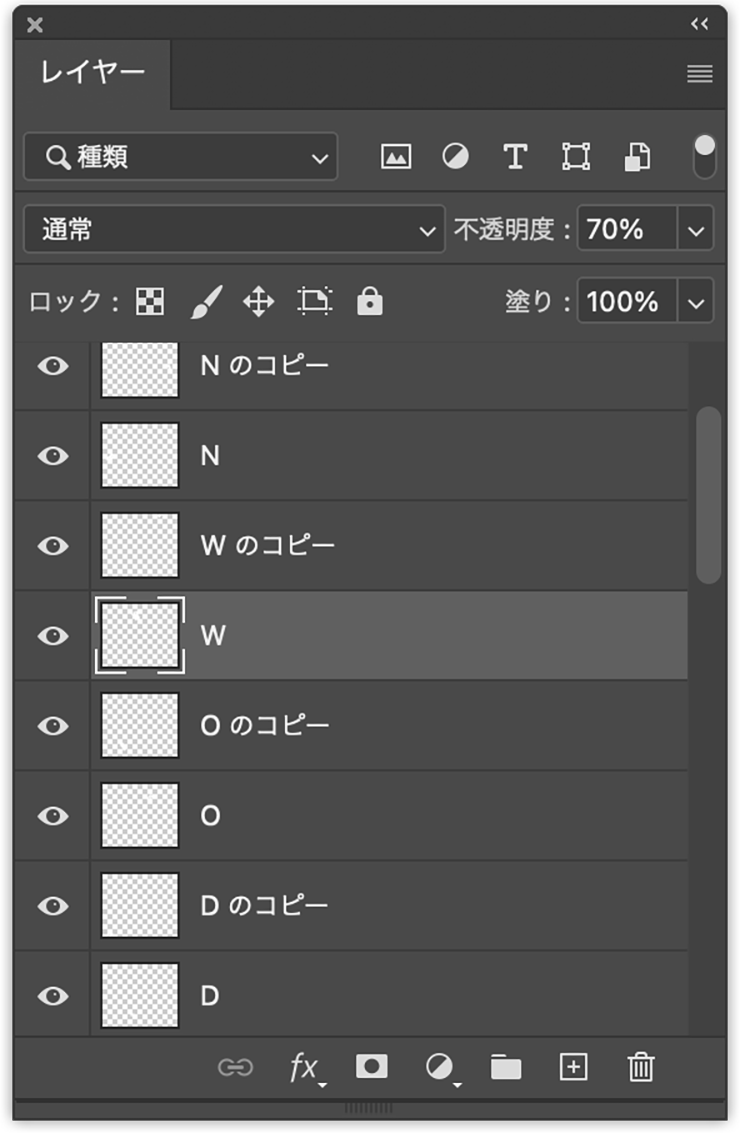Filter for type layers with T icon
Screen dimensions: 740x1138
(x=516, y=156)
